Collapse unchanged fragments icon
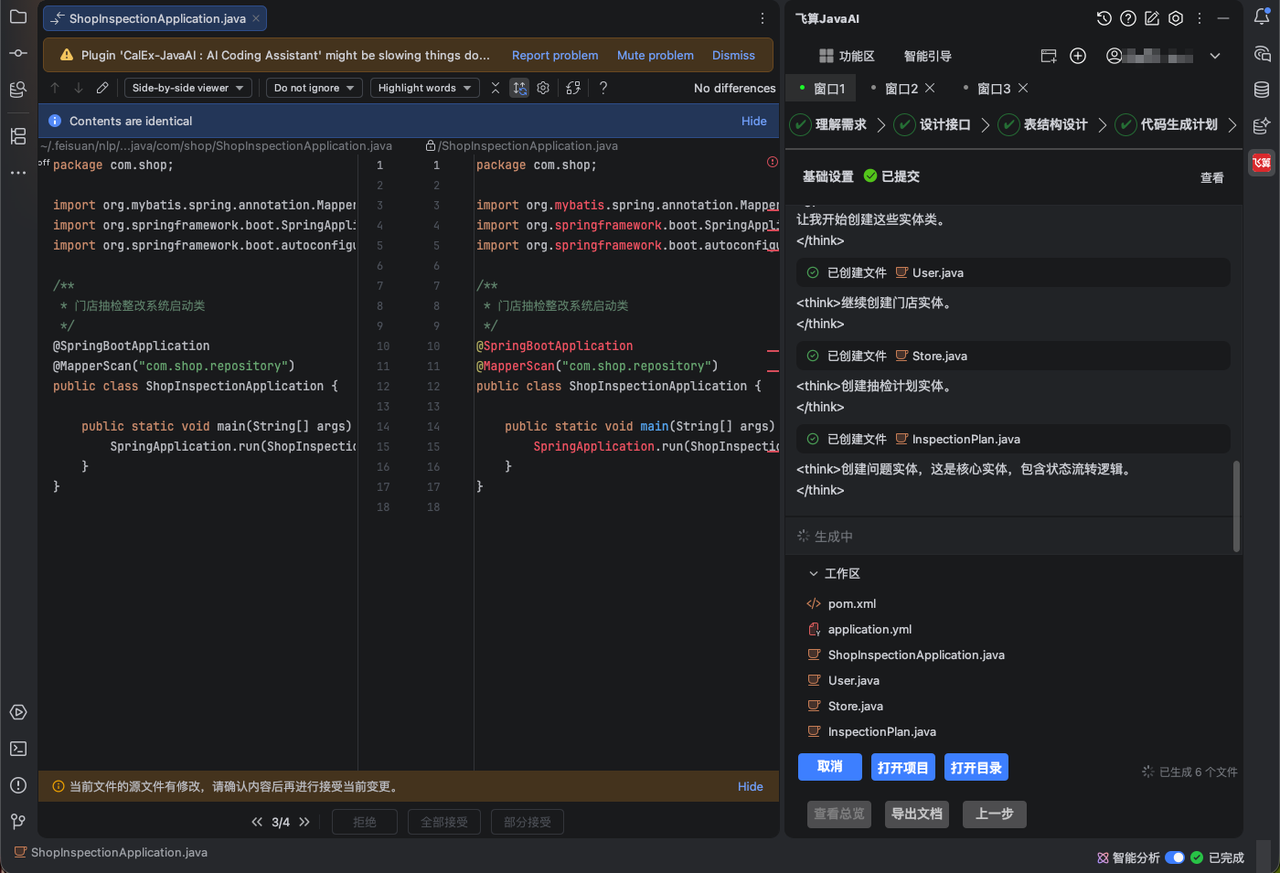The height and width of the screenshot is (873, 1280). click(x=495, y=88)
